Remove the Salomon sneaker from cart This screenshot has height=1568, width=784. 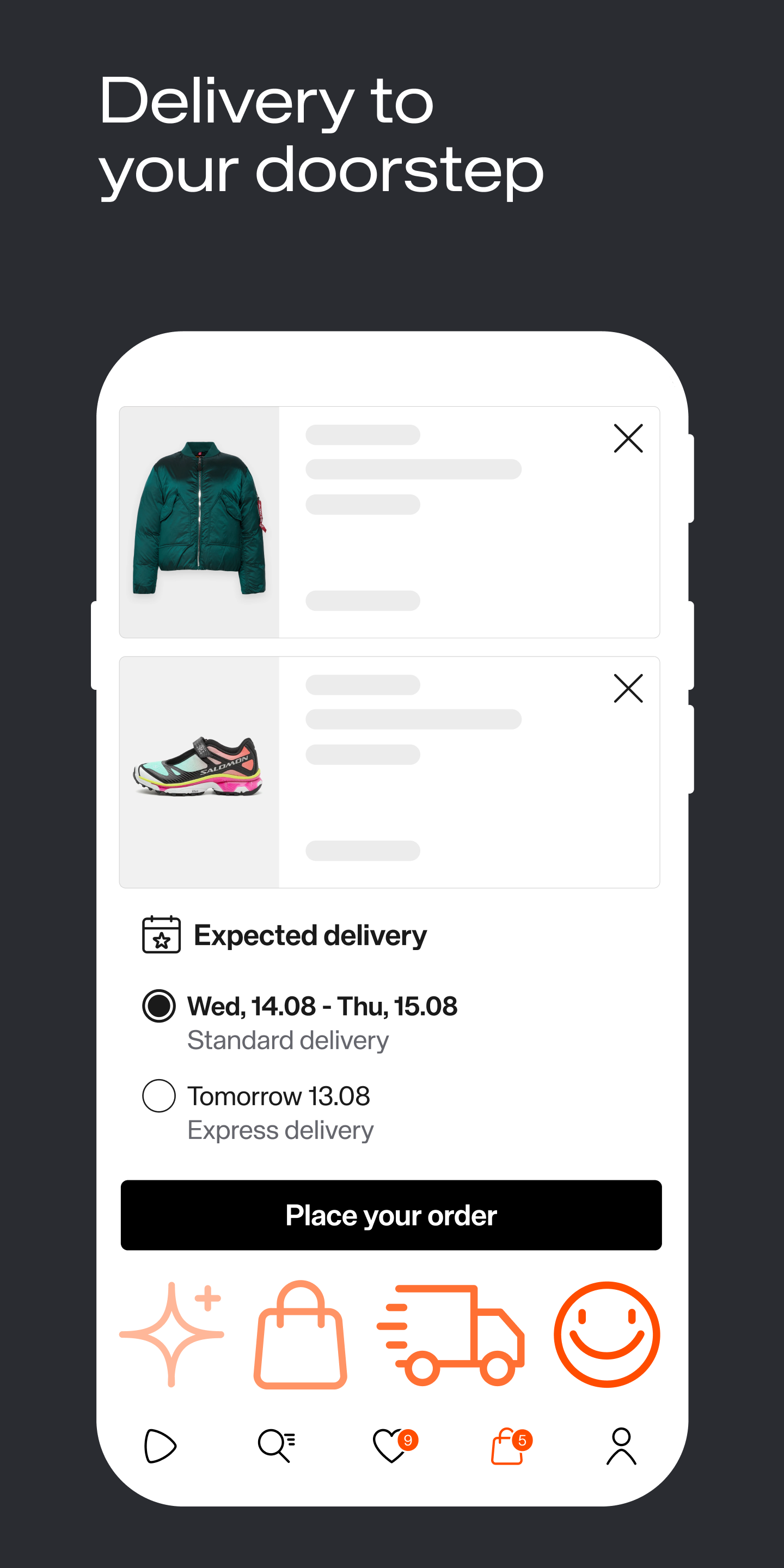coord(628,688)
